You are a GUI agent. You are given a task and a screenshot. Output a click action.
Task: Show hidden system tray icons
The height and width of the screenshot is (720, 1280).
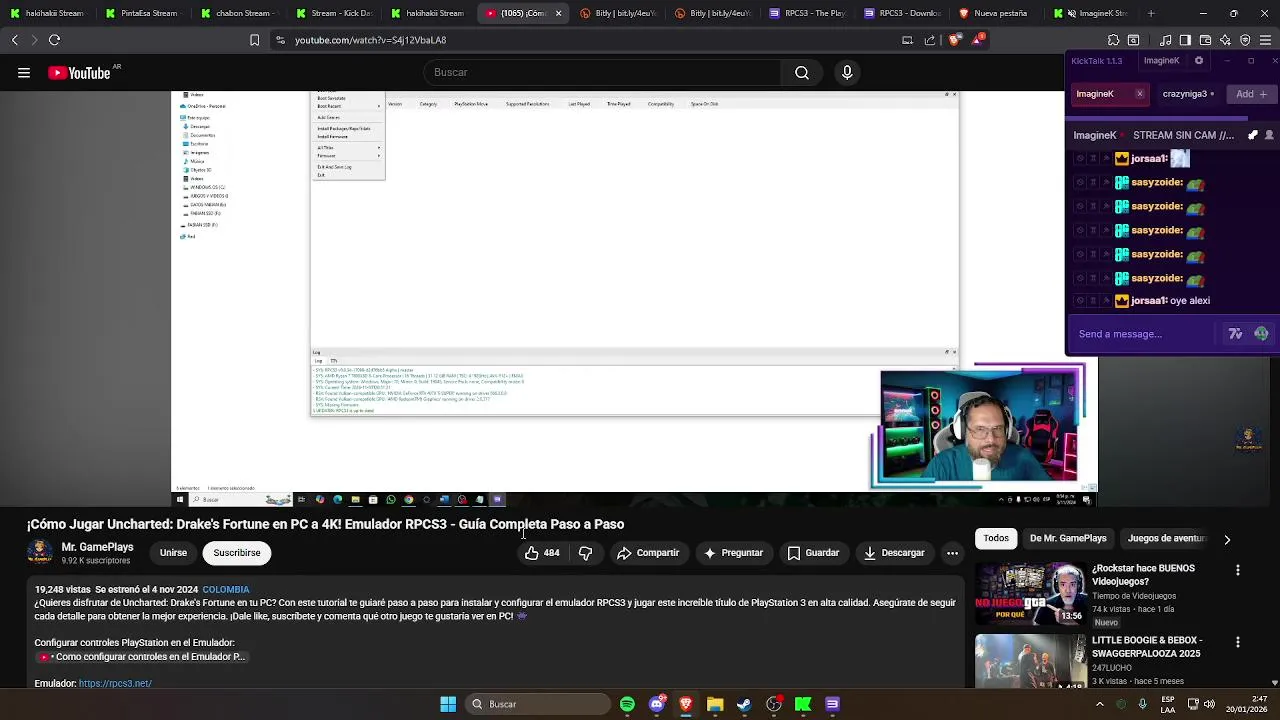click(1101, 704)
